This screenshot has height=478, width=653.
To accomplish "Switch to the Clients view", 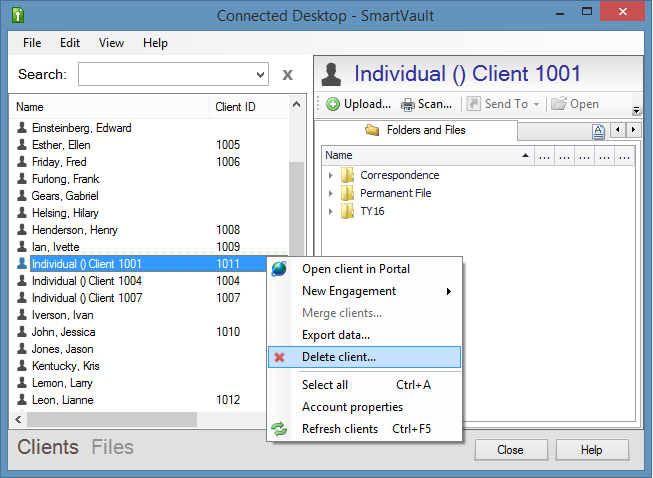I will [x=48, y=448].
